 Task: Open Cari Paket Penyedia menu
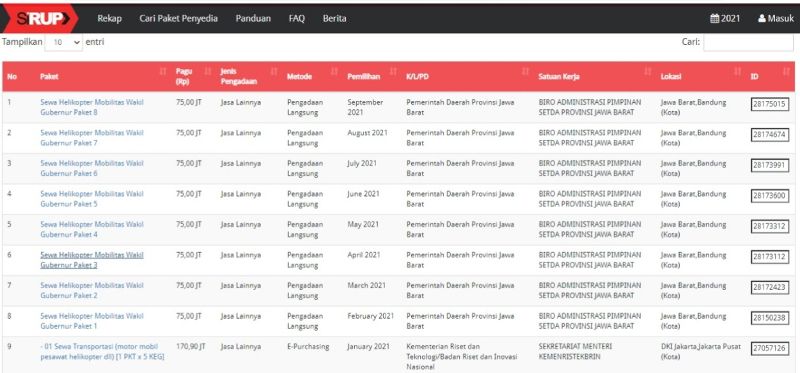click(x=179, y=18)
